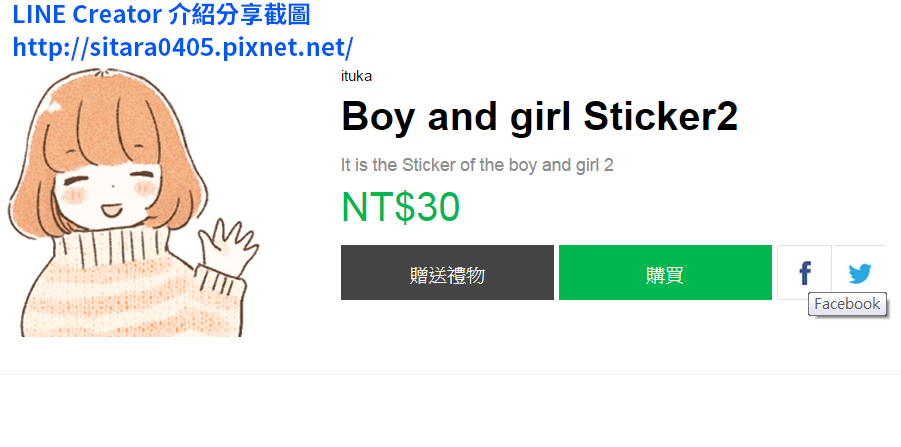Click the girl sticker preview image
This screenshot has height=447, width=901.
click(133, 202)
